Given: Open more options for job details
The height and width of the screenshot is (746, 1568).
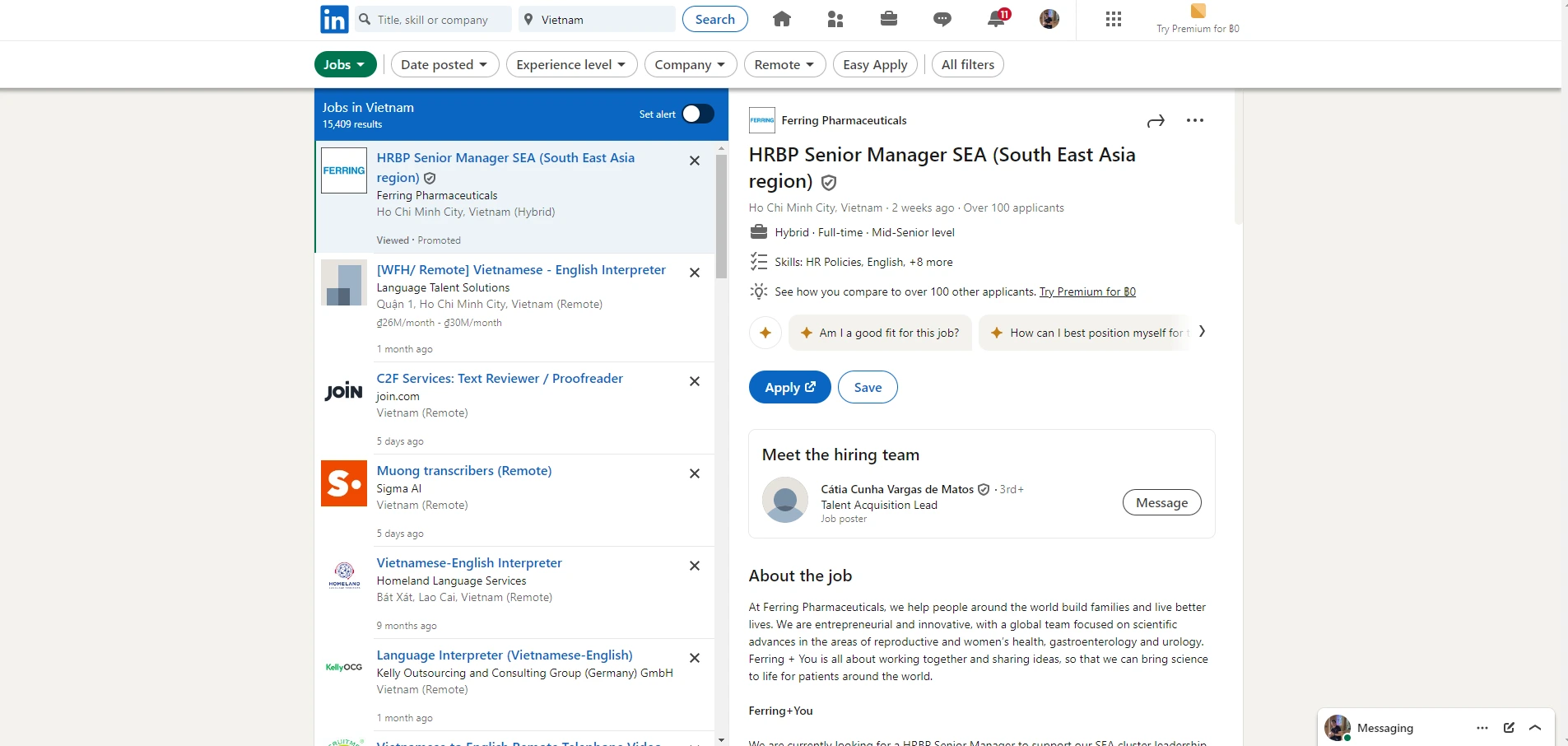Looking at the screenshot, I should 1195,120.
